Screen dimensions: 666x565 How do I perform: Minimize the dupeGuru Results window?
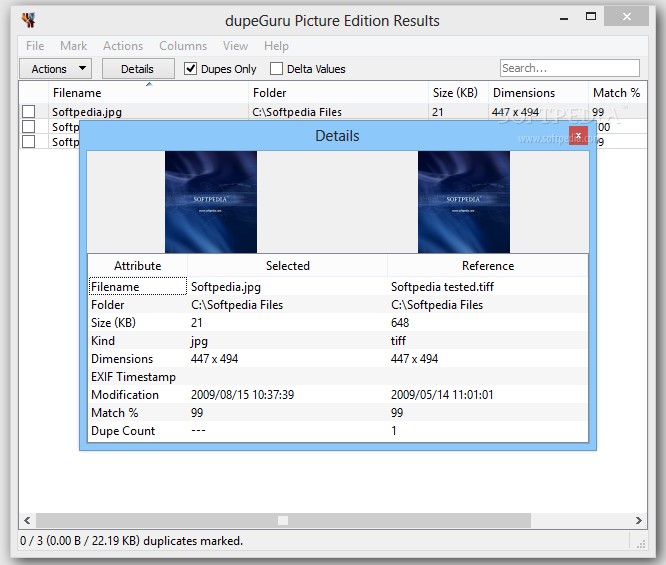(x=564, y=19)
